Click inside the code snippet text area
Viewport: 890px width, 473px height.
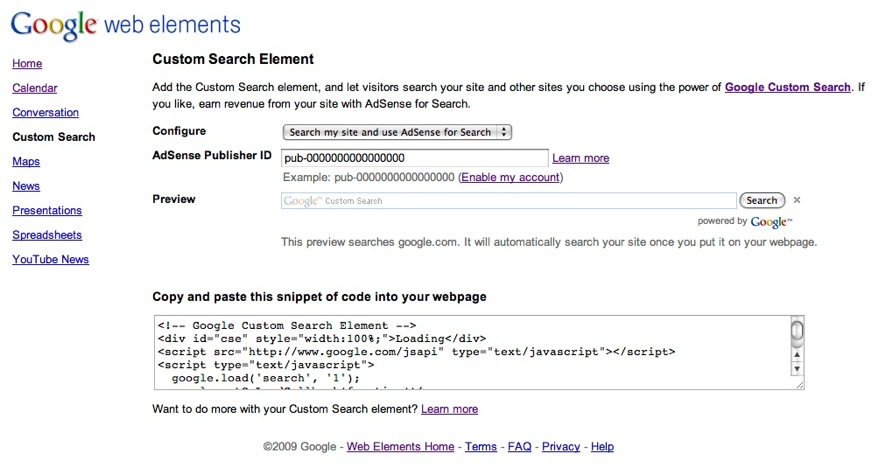pos(470,352)
